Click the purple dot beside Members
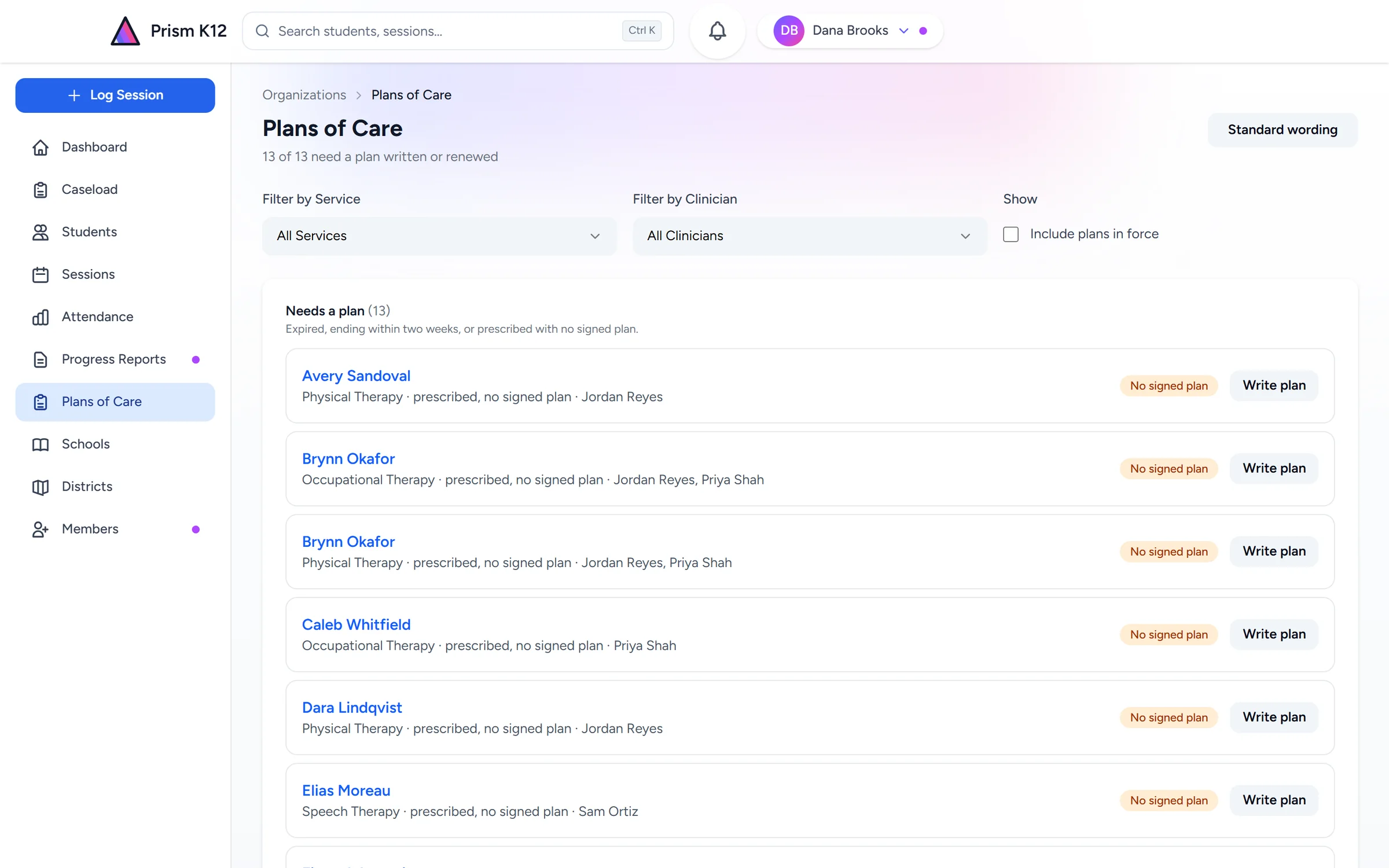 click(x=196, y=529)
